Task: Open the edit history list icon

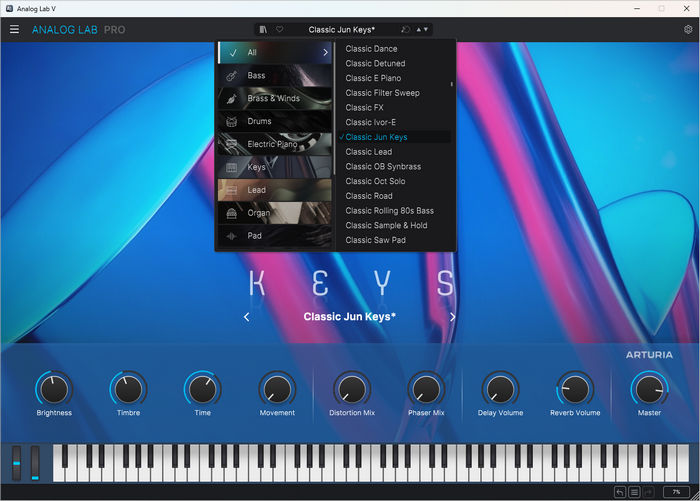Action: 634,492
